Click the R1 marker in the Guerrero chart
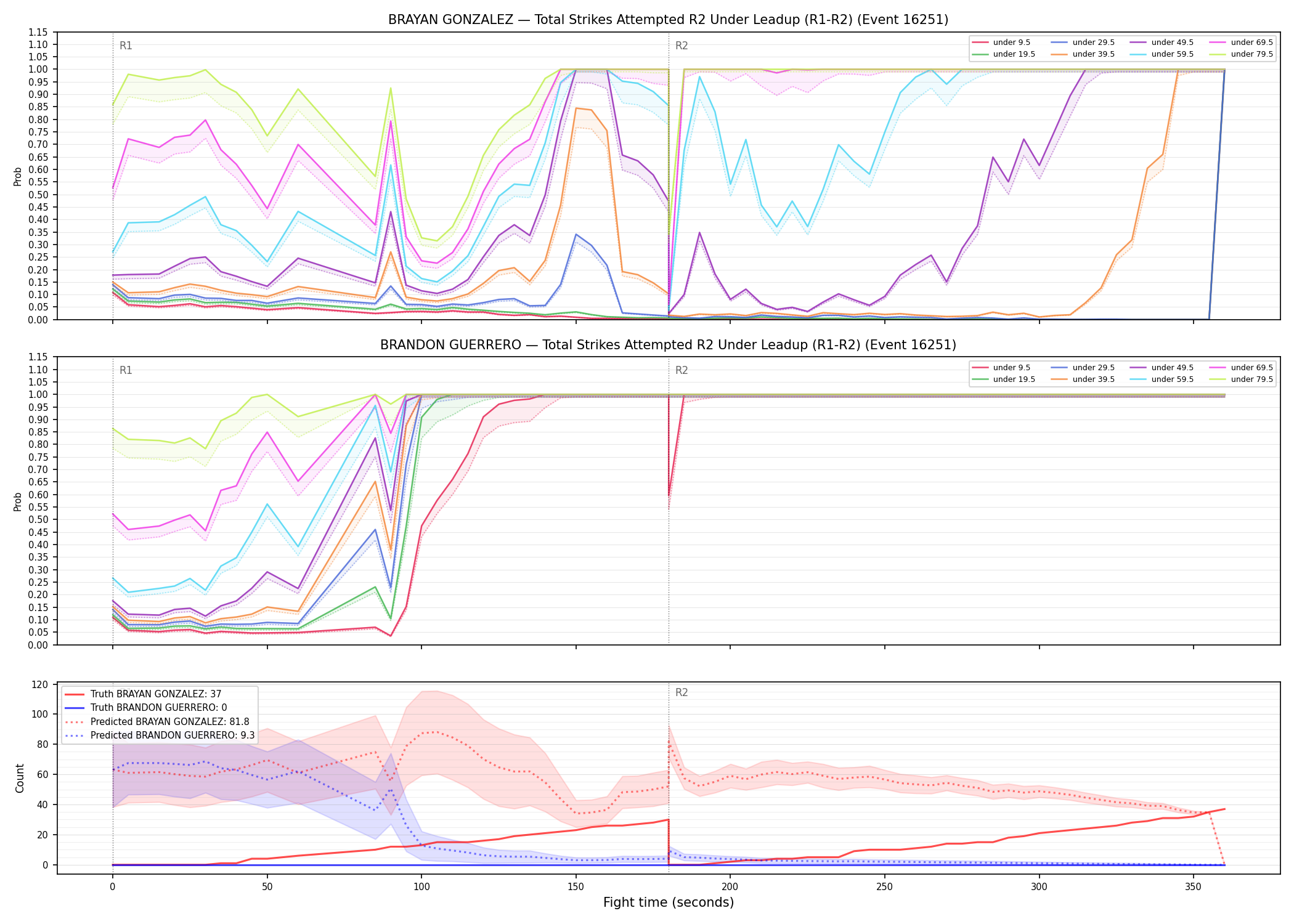1294x924 pixels. tap(126, 370)
